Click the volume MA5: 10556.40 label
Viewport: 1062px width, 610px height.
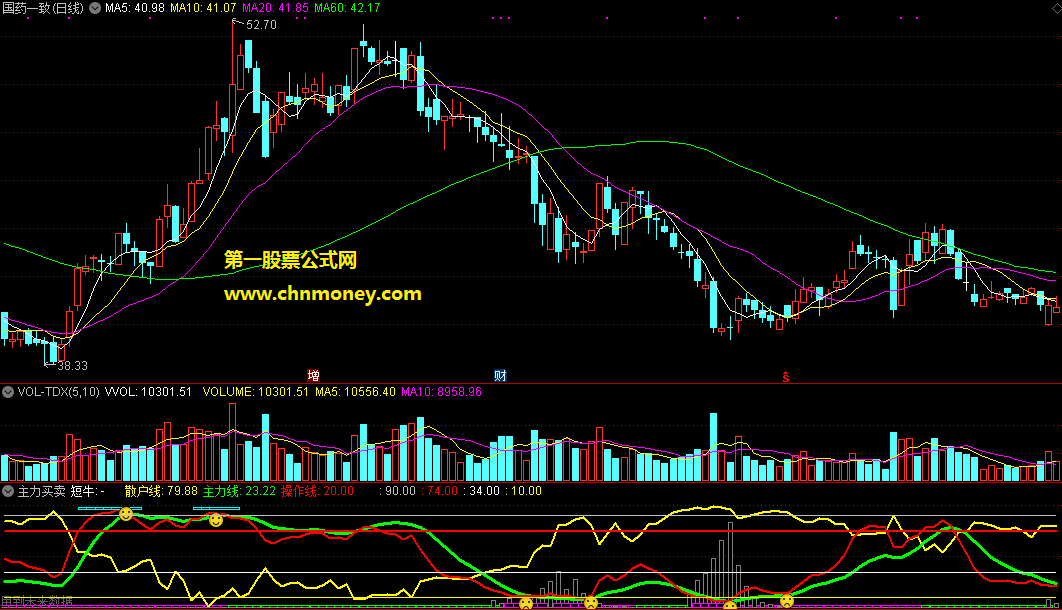355,392
